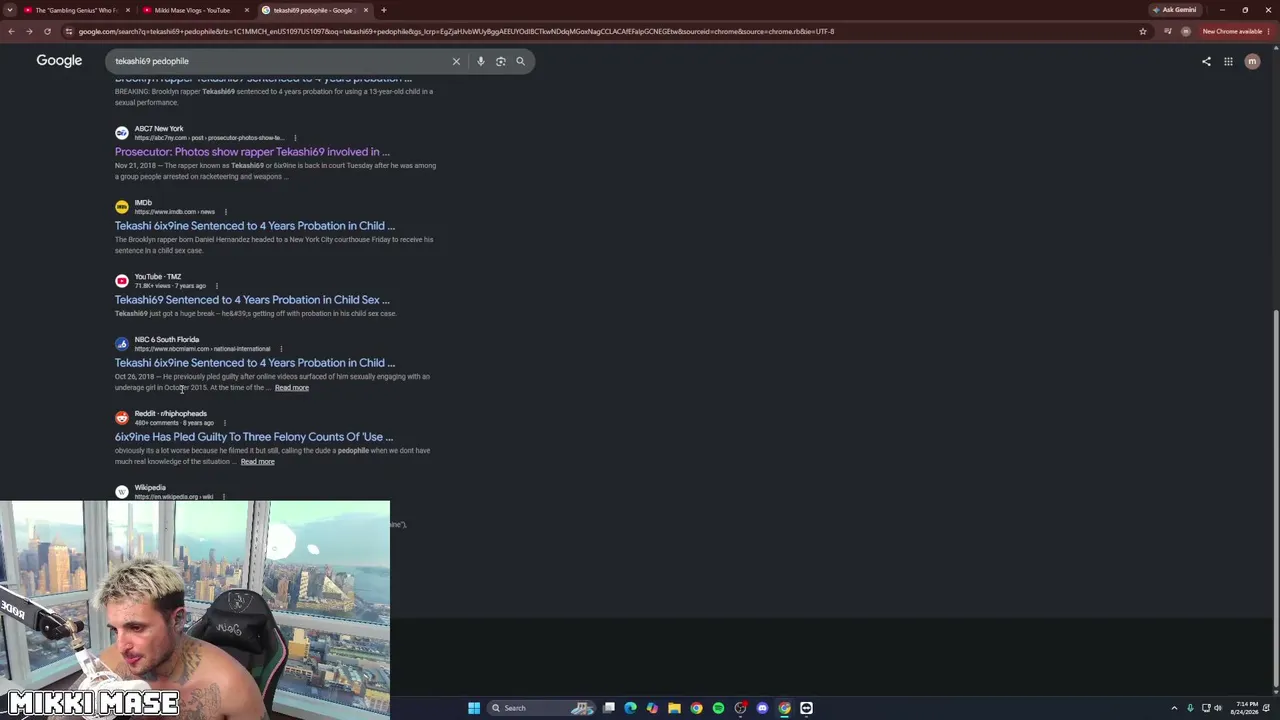Click the page vertical scrollbar
1280x720 pixels.
[x=1275, y=500]
